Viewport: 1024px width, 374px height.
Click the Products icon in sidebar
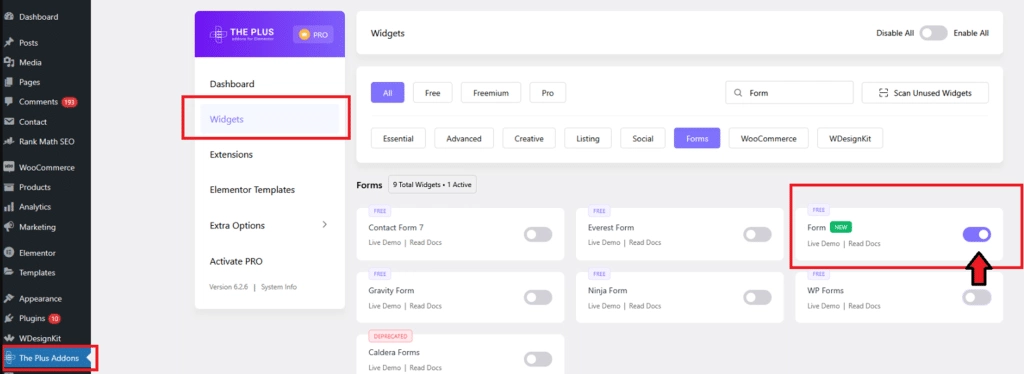9,187
